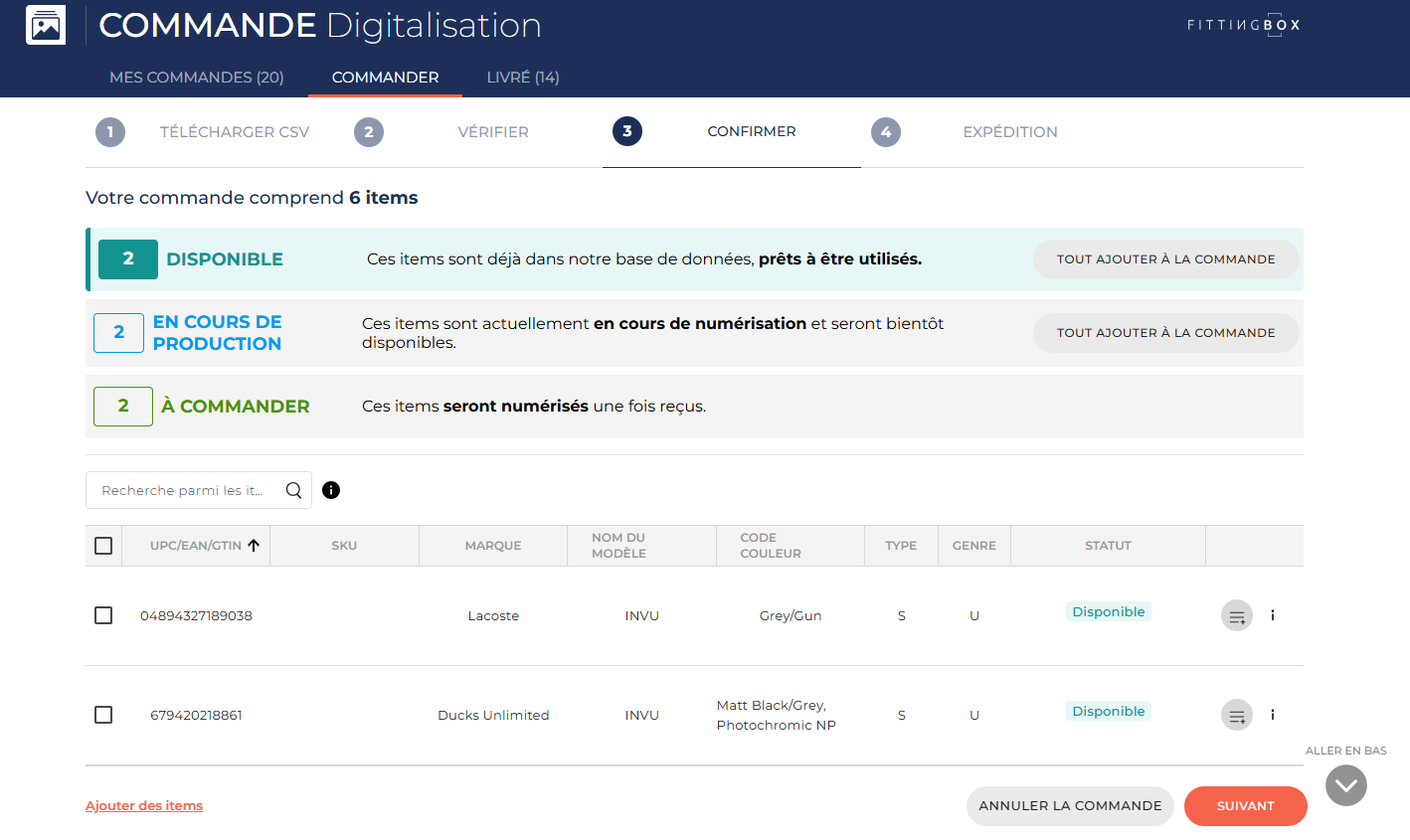Click the add-to-order icon for Lacoste row
This screenshot has height=840, width=1410.
click(x=1236, y=616)
